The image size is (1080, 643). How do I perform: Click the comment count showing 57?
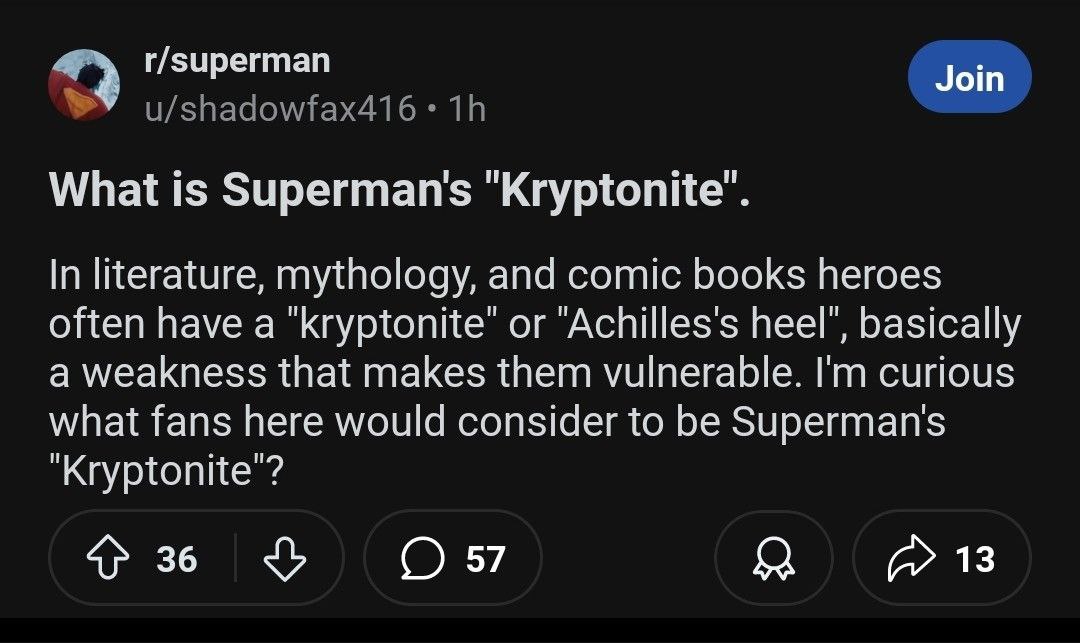coord(486,559)
